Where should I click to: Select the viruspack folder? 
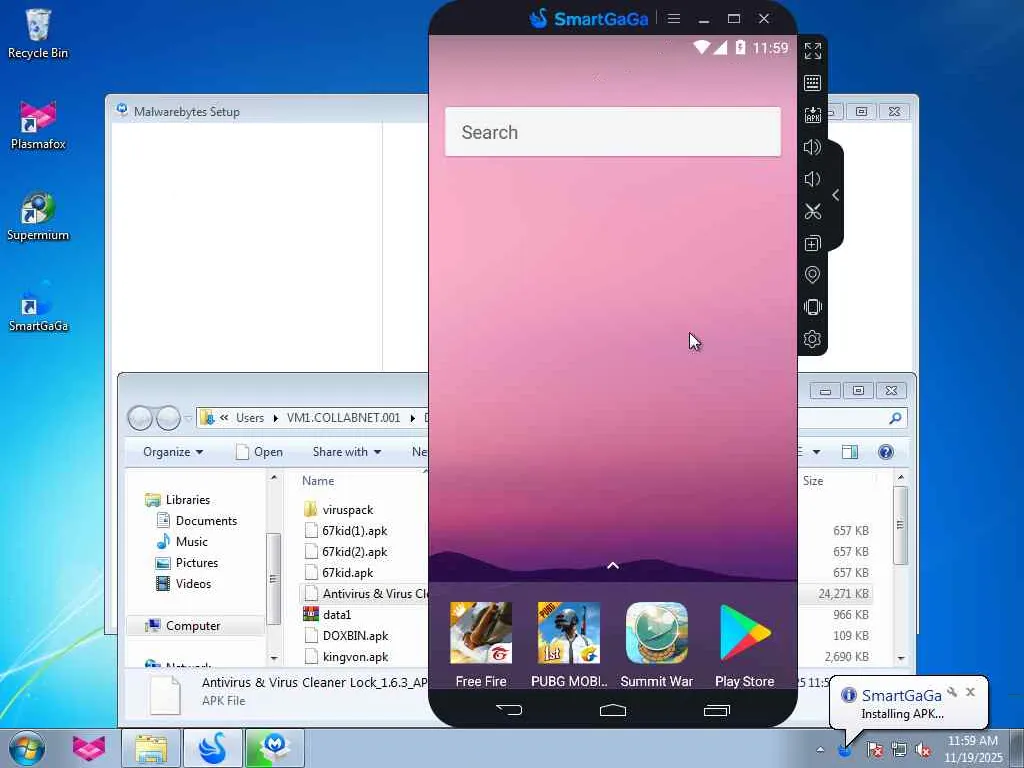pyautogui.click(x=347, y=509)
